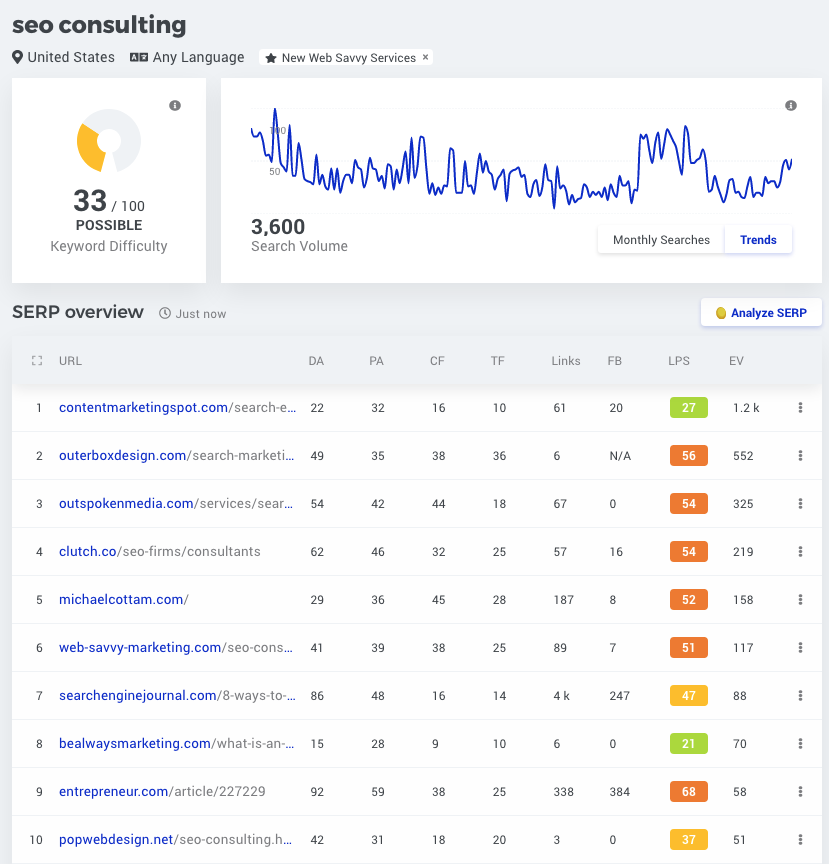Screen dimensions: 829x864
Task: Open more options for michaelcottam.com row
Action: pos(800,599)
